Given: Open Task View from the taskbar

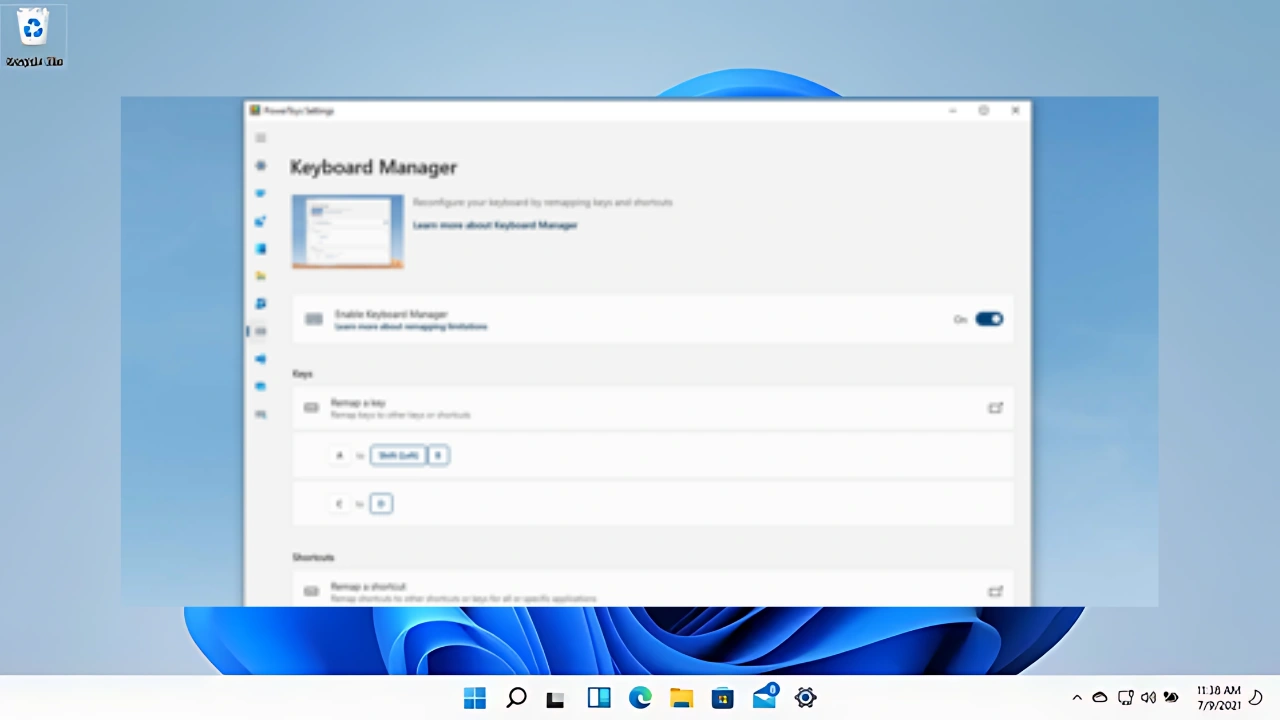Looking at the screenshot, I should pyautogui.click(x=555, y=698).
